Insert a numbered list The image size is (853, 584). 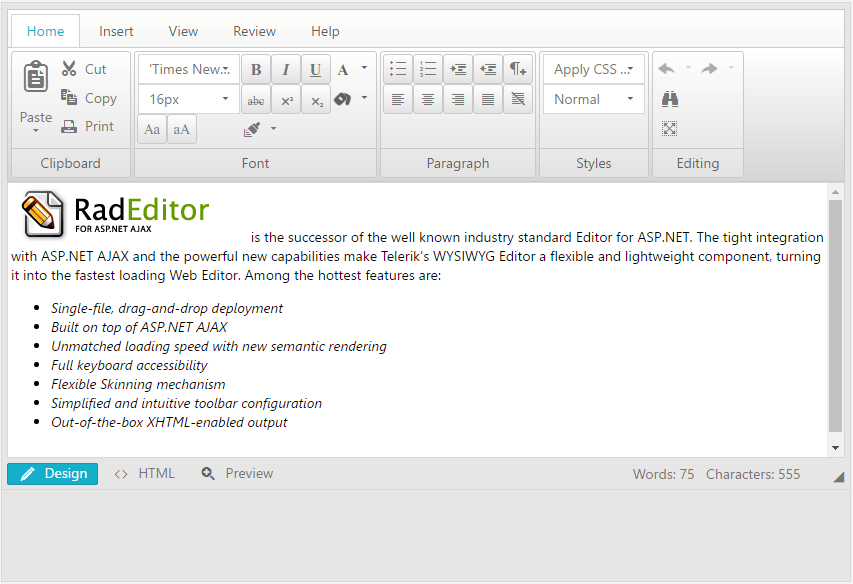pyautogui.click(x=428, y=69)
